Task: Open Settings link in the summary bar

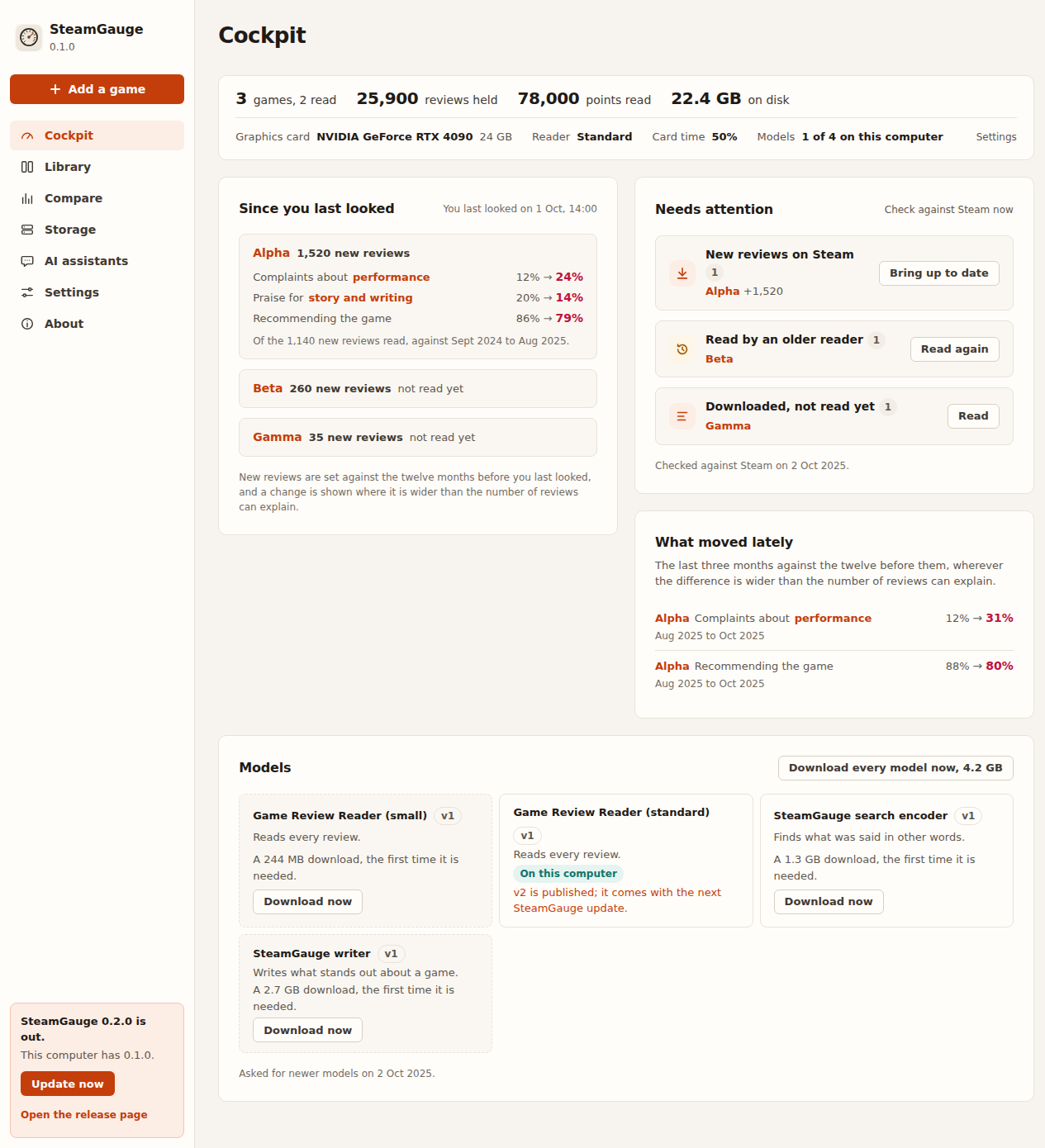Action: coord(996,137)
